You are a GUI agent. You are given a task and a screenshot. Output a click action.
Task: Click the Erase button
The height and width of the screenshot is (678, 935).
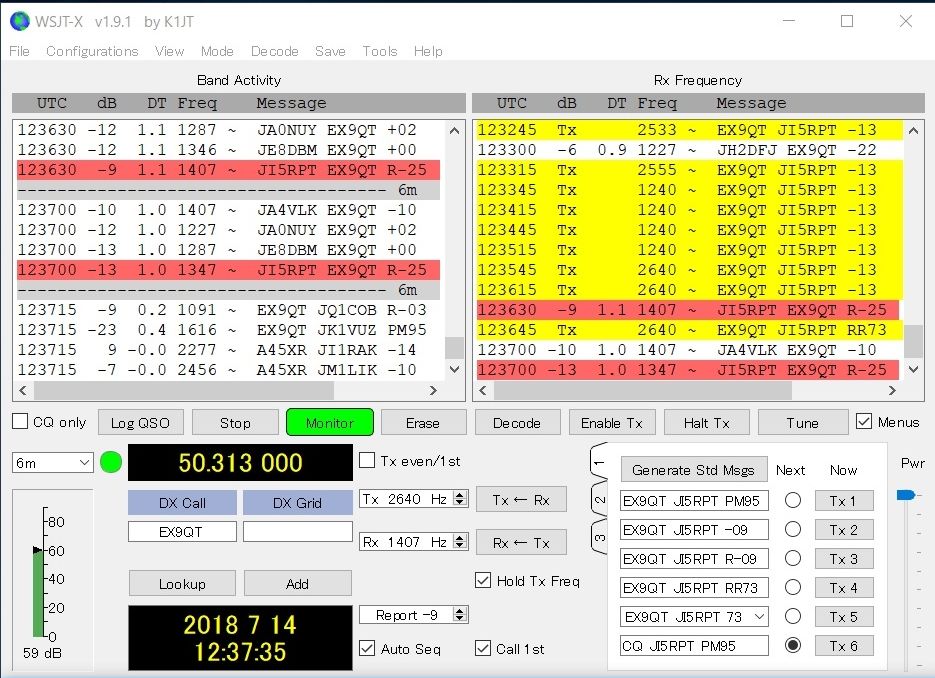(423, 423)
